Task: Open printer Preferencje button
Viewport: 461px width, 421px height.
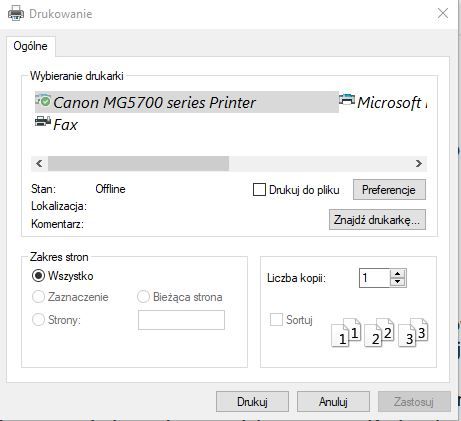Action: tap(389, 190)
